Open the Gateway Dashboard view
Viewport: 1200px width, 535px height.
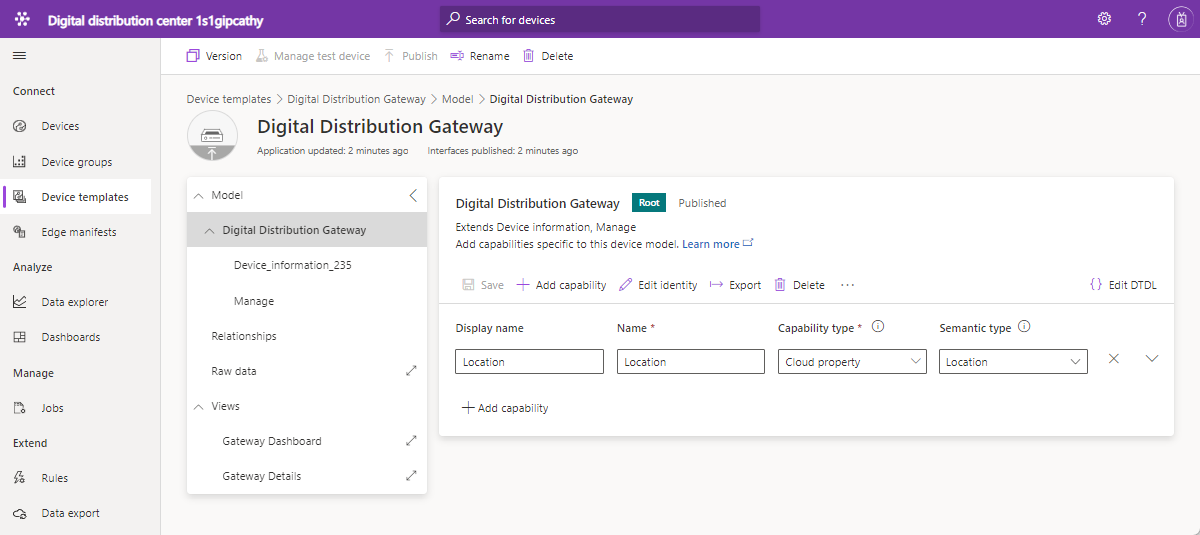click(271, 441)
